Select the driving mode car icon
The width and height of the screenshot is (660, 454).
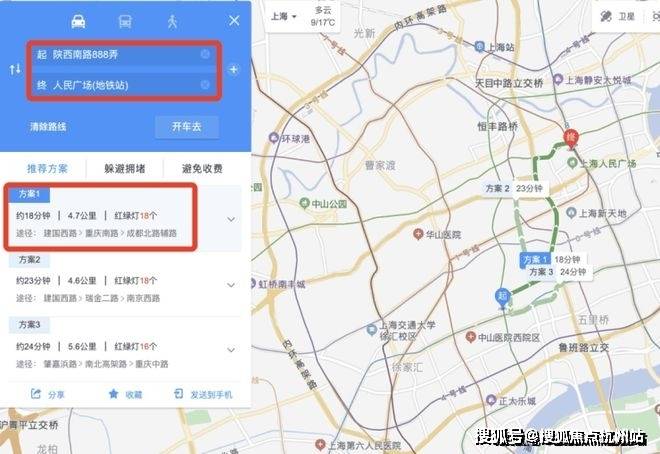78,21
